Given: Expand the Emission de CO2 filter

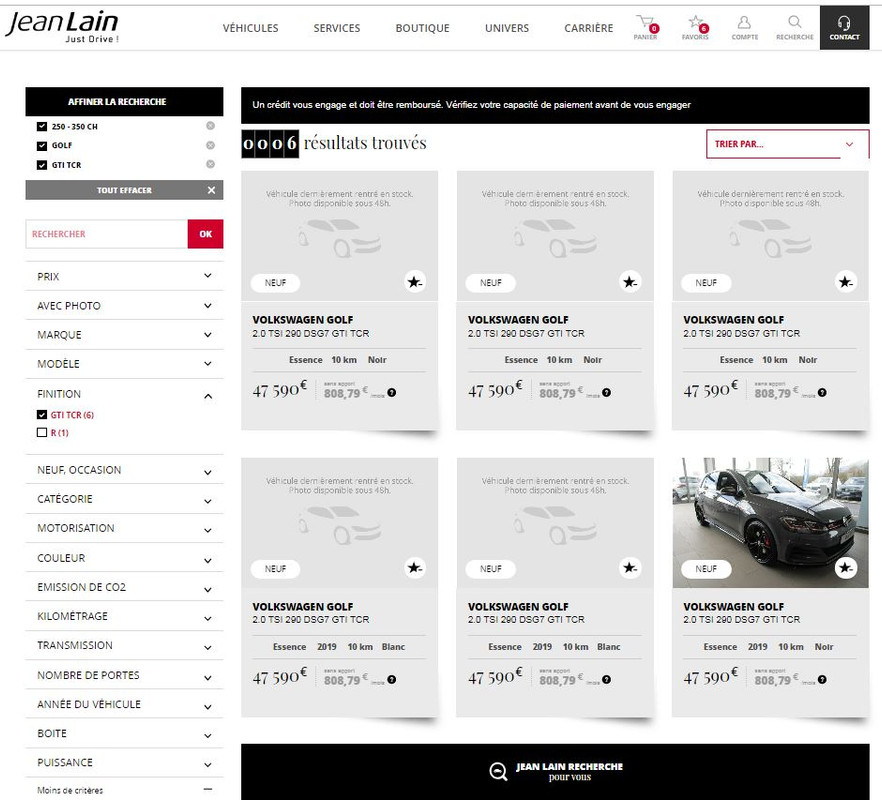Looking at the screenshot, I should [x=124, y=587].
